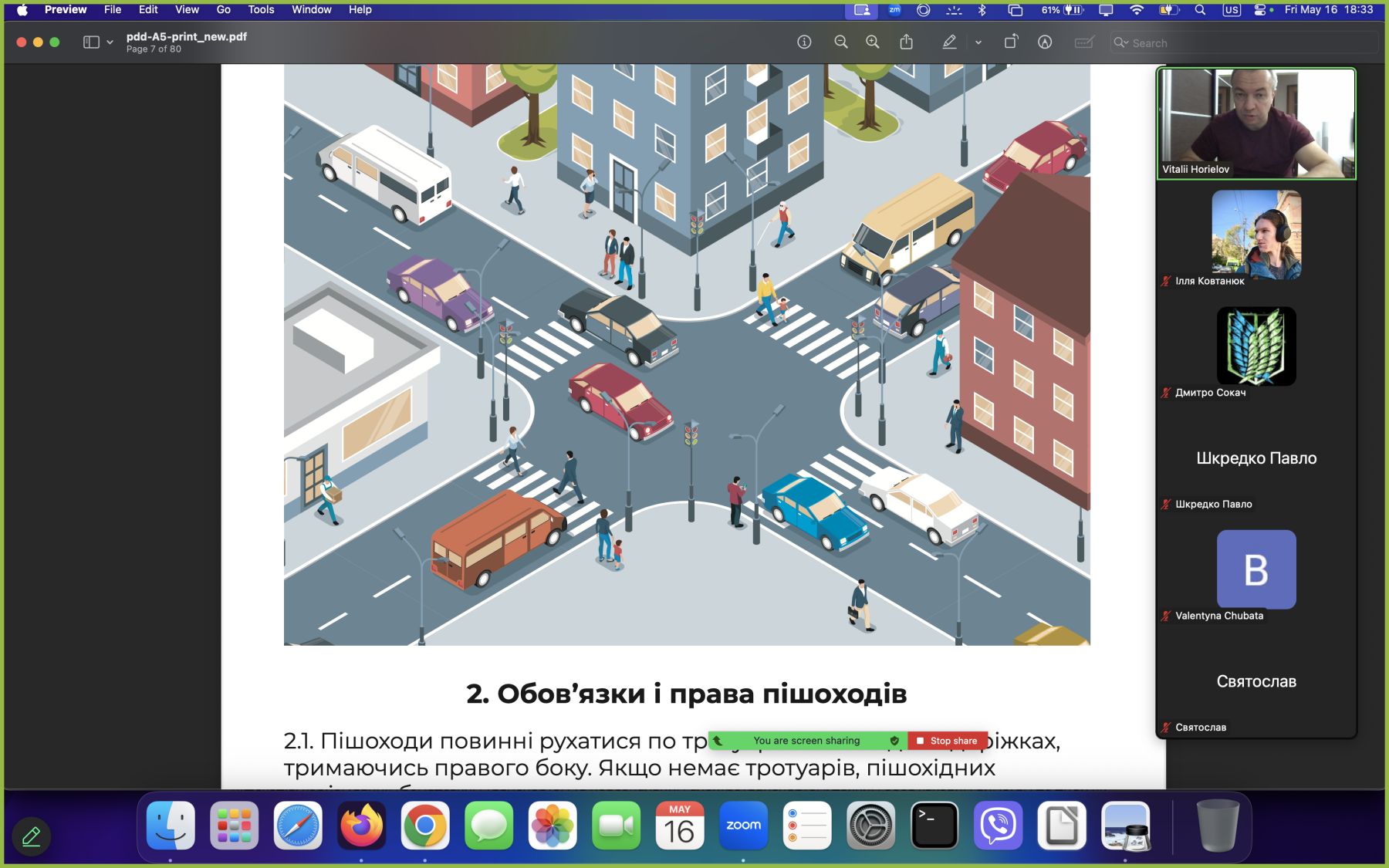This screenshot has height=868, width=1389.
Task: Open the Wi-Fi status menu
Action: point(1136,10)
